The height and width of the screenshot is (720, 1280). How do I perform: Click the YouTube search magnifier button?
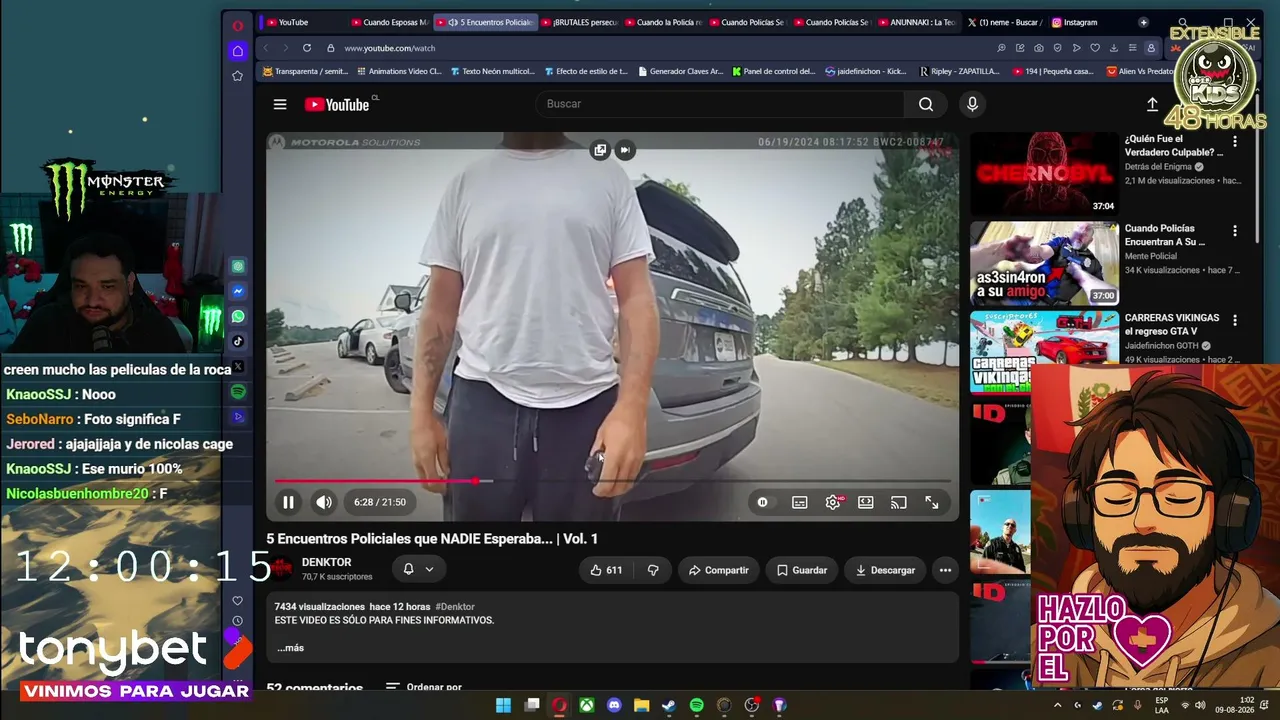pyautogui.click(x=926, y=104)
